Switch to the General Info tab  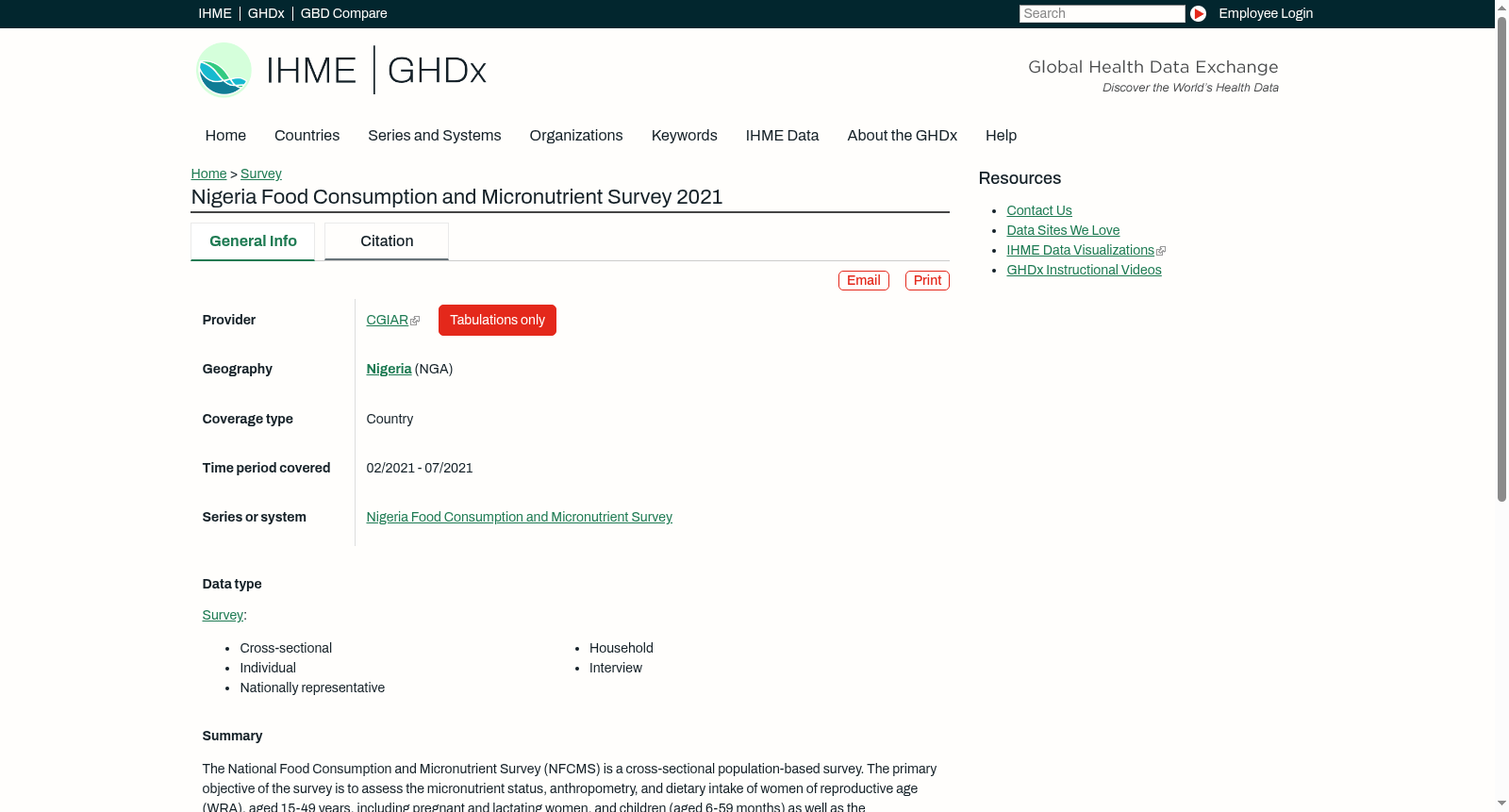tap(253, 241)
